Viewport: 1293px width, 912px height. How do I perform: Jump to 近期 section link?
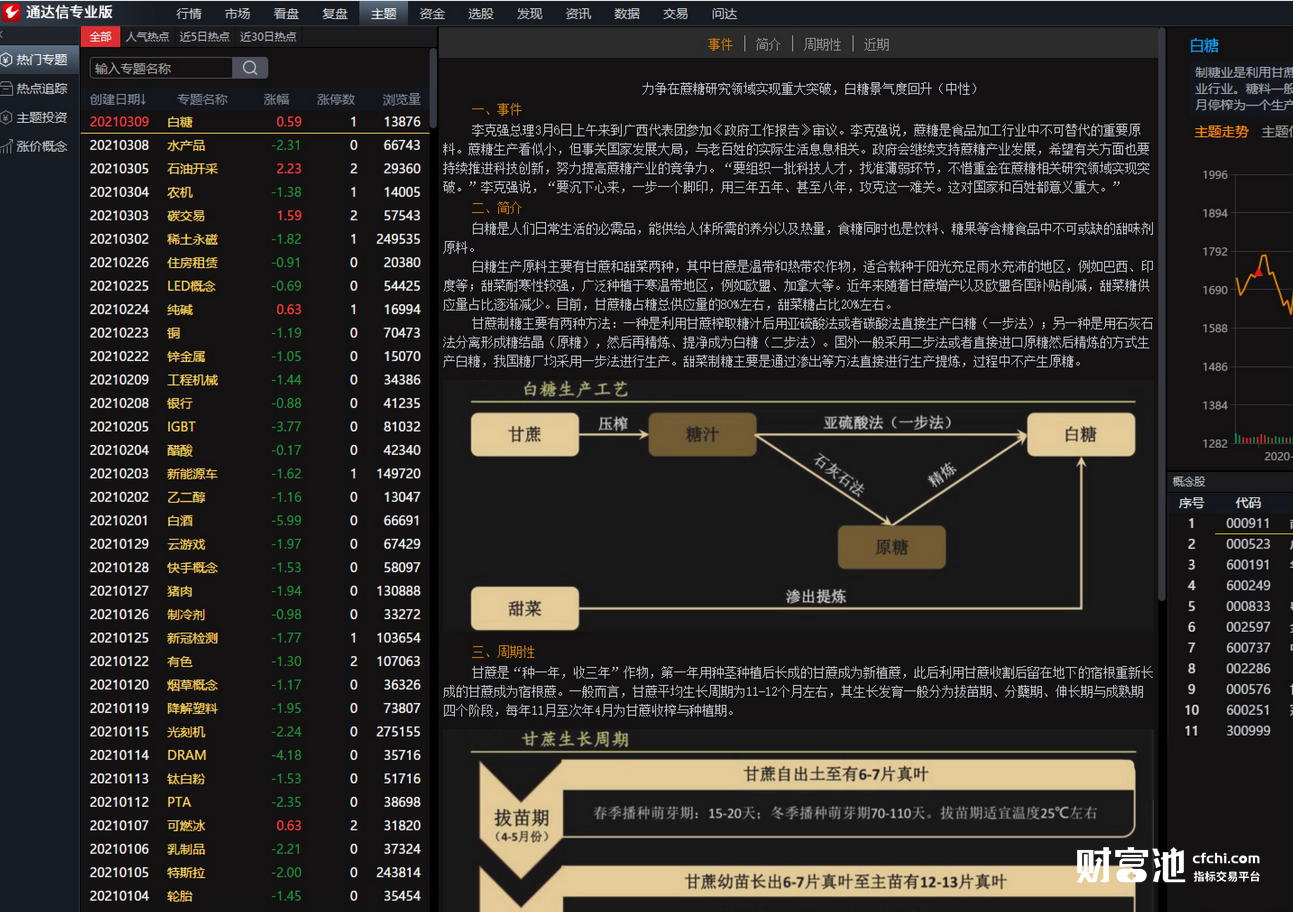click(876, 44)
